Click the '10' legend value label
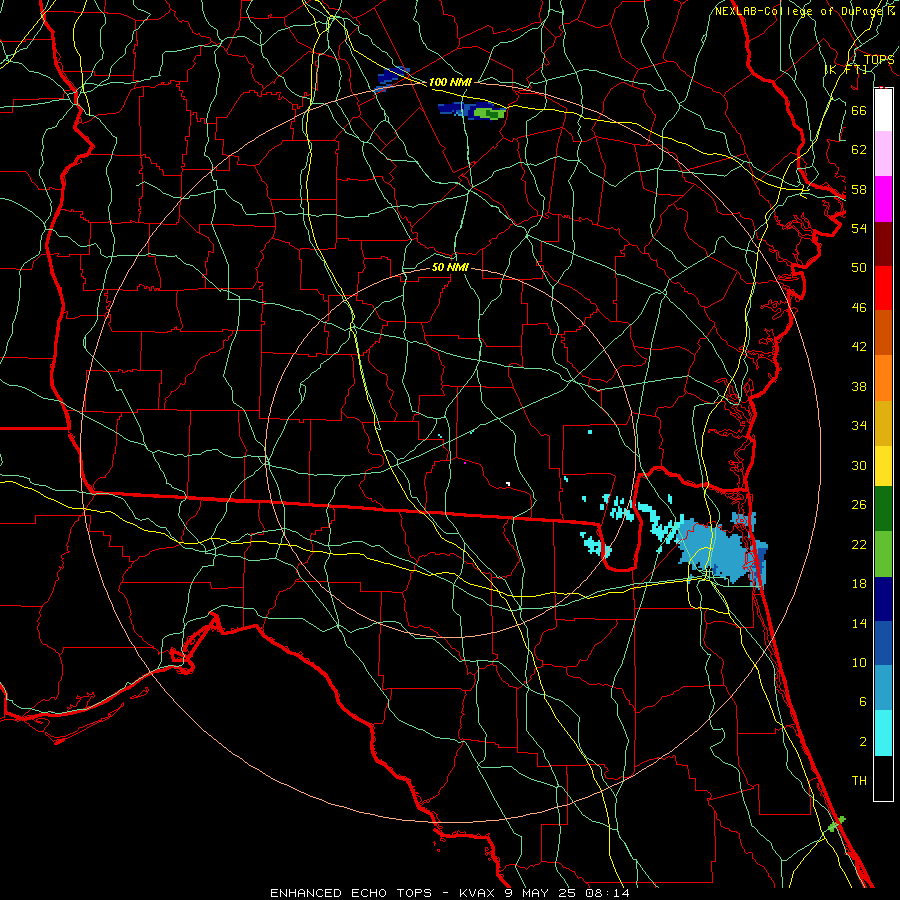Viewport: 900px width, 900px height. (x=859, y=662)
